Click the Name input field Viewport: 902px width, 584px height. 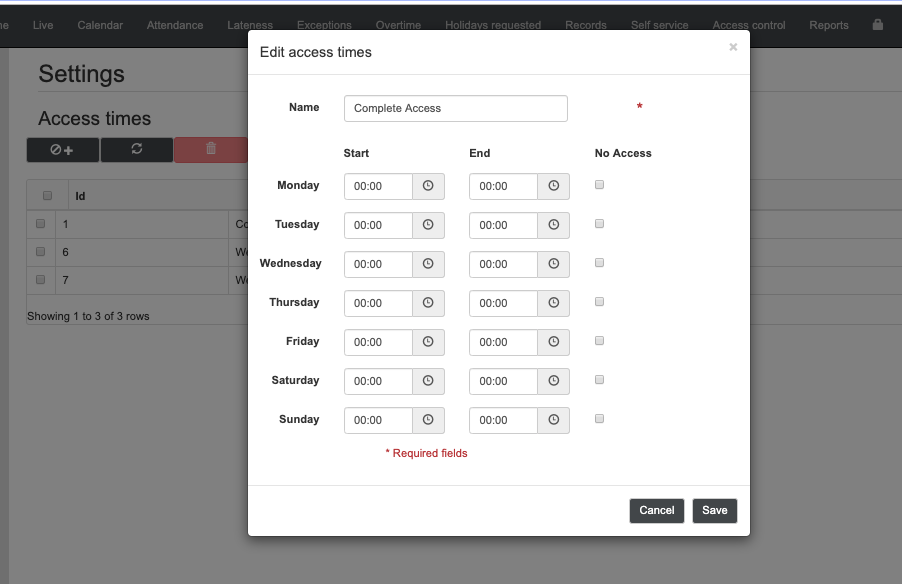pyautogui.click(x=455, y=108)
